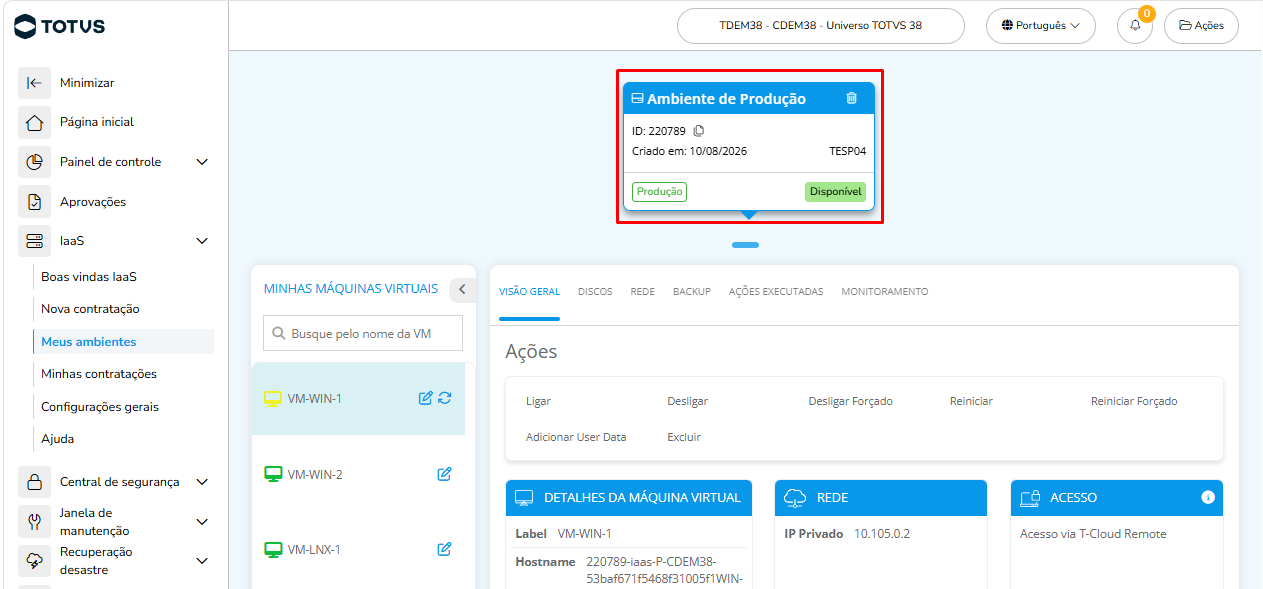Click the Central de segurança lock icon

tap(34, 482)
